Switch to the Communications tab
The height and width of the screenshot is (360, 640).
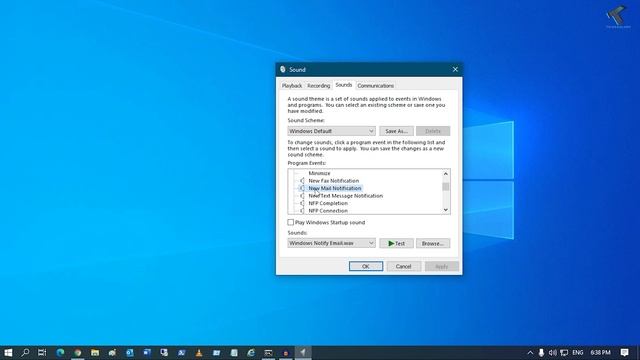376,86
